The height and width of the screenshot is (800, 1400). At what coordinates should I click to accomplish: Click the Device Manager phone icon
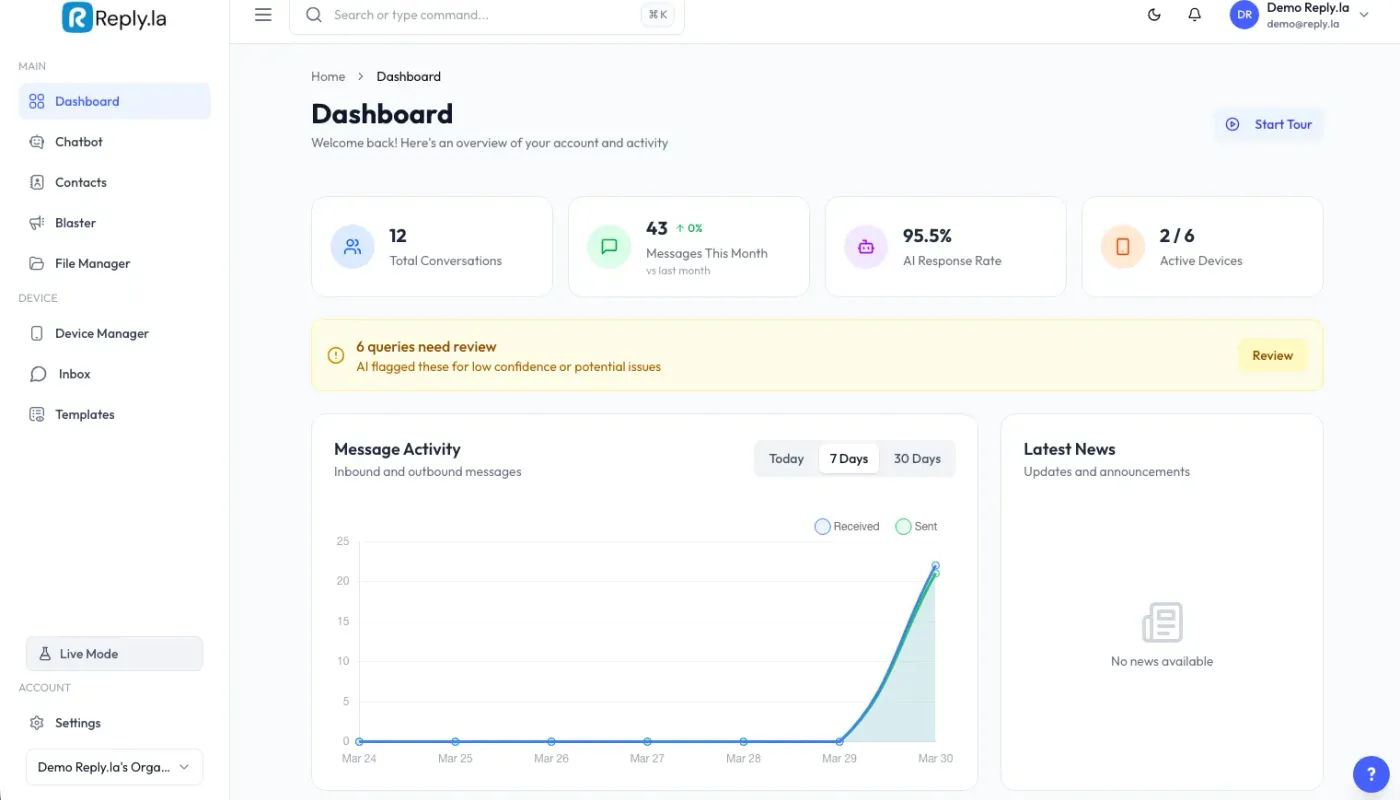pyautogui.click(x=37, y=333)
